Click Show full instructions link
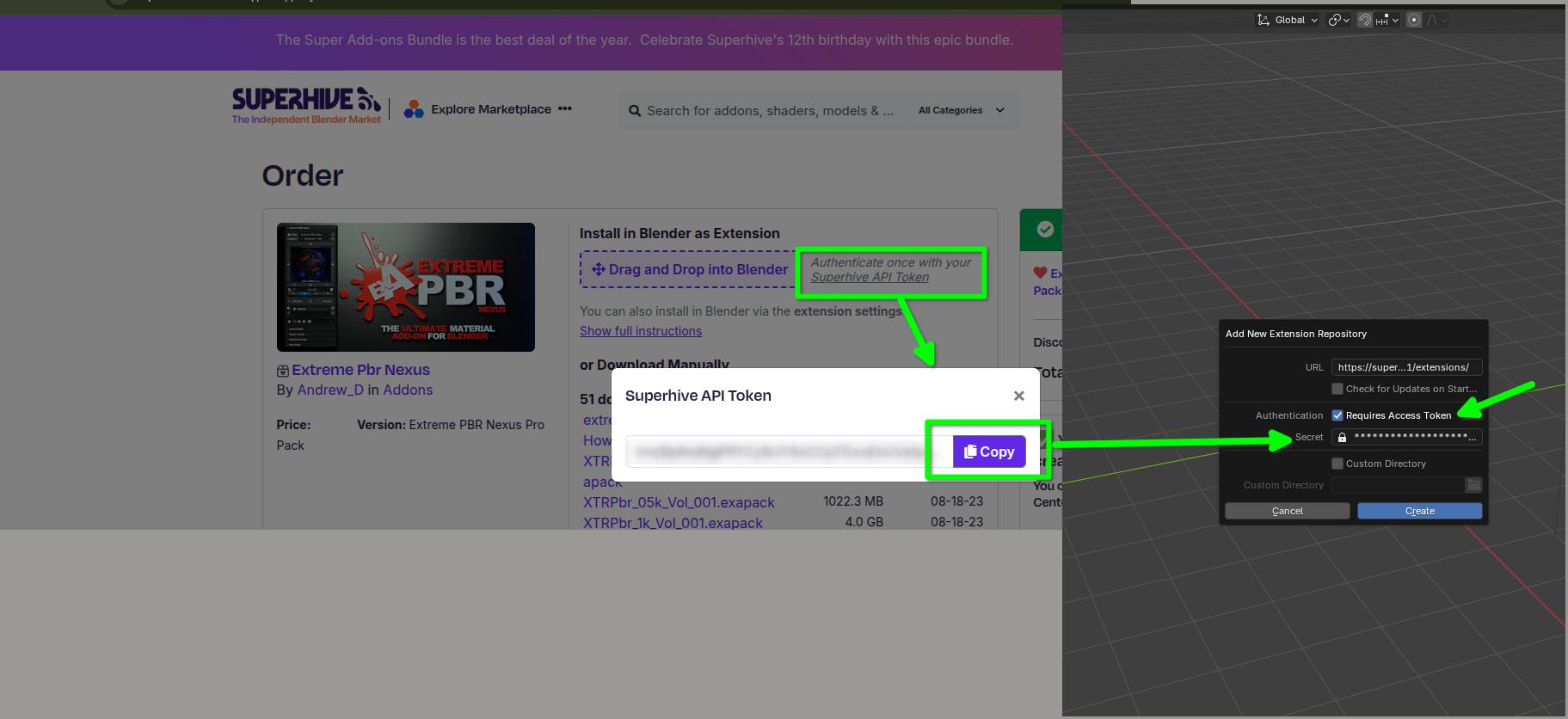This screenshot has height=719, width=1568. (x=641, y=331)
